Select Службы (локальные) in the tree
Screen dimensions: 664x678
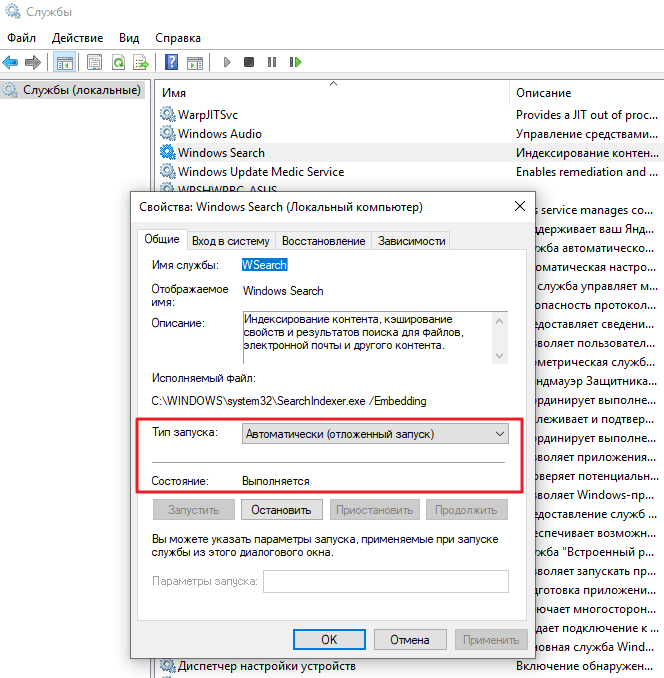pos(82,90)
